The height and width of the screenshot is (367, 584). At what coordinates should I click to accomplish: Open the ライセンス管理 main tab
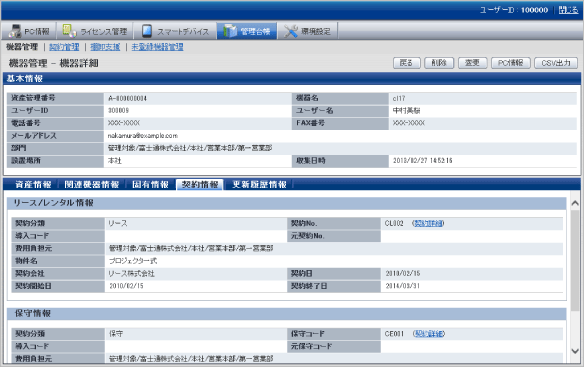pyautogui.click(x=95, y=31)
